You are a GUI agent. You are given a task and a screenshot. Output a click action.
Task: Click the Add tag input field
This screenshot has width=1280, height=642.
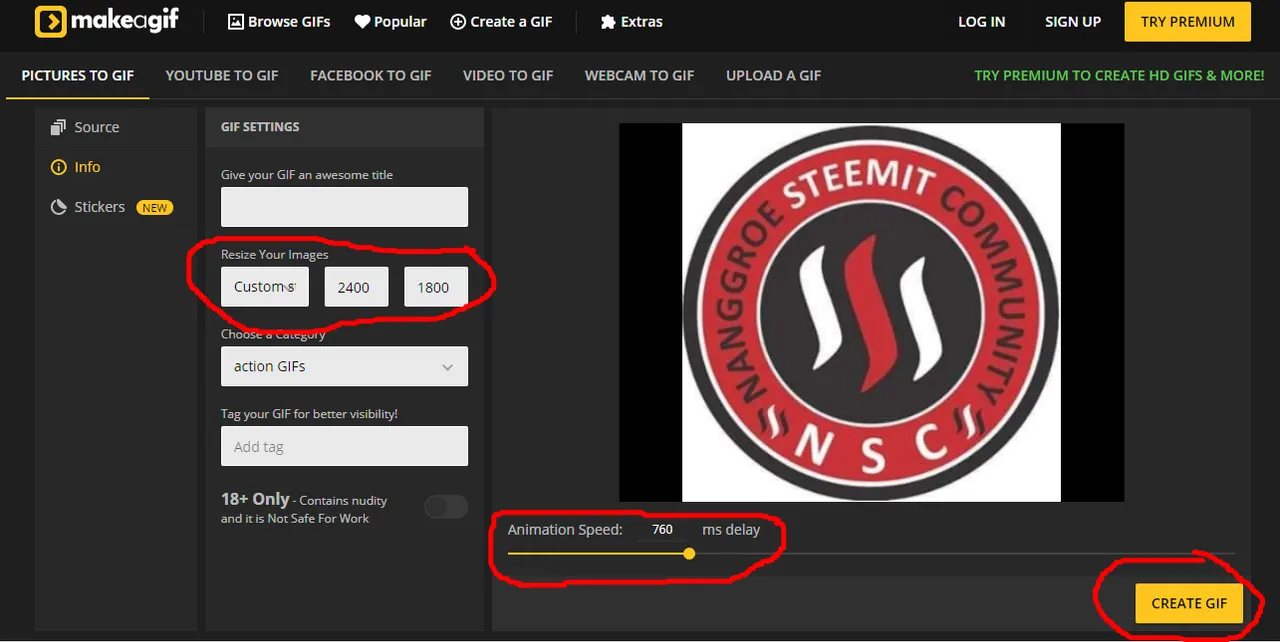(x=344, y=446)
